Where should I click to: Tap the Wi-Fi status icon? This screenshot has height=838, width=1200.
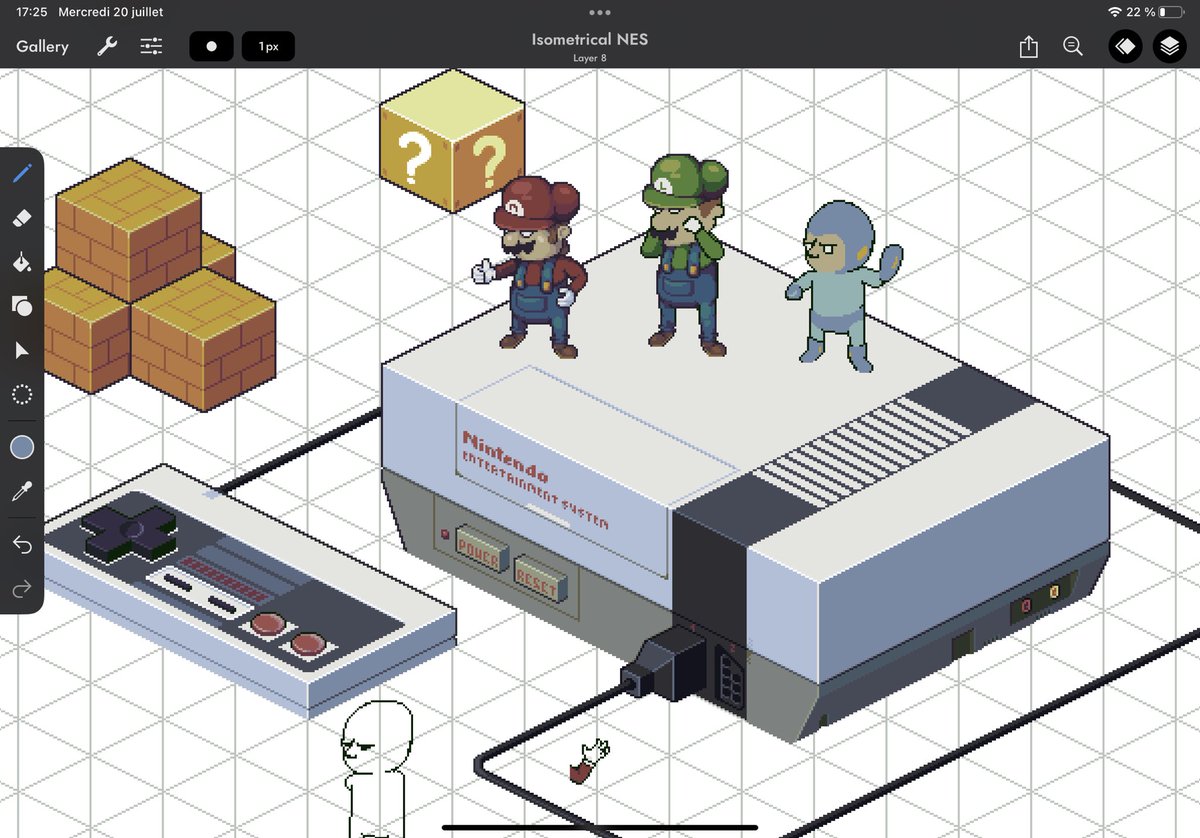pos(1115,12)
